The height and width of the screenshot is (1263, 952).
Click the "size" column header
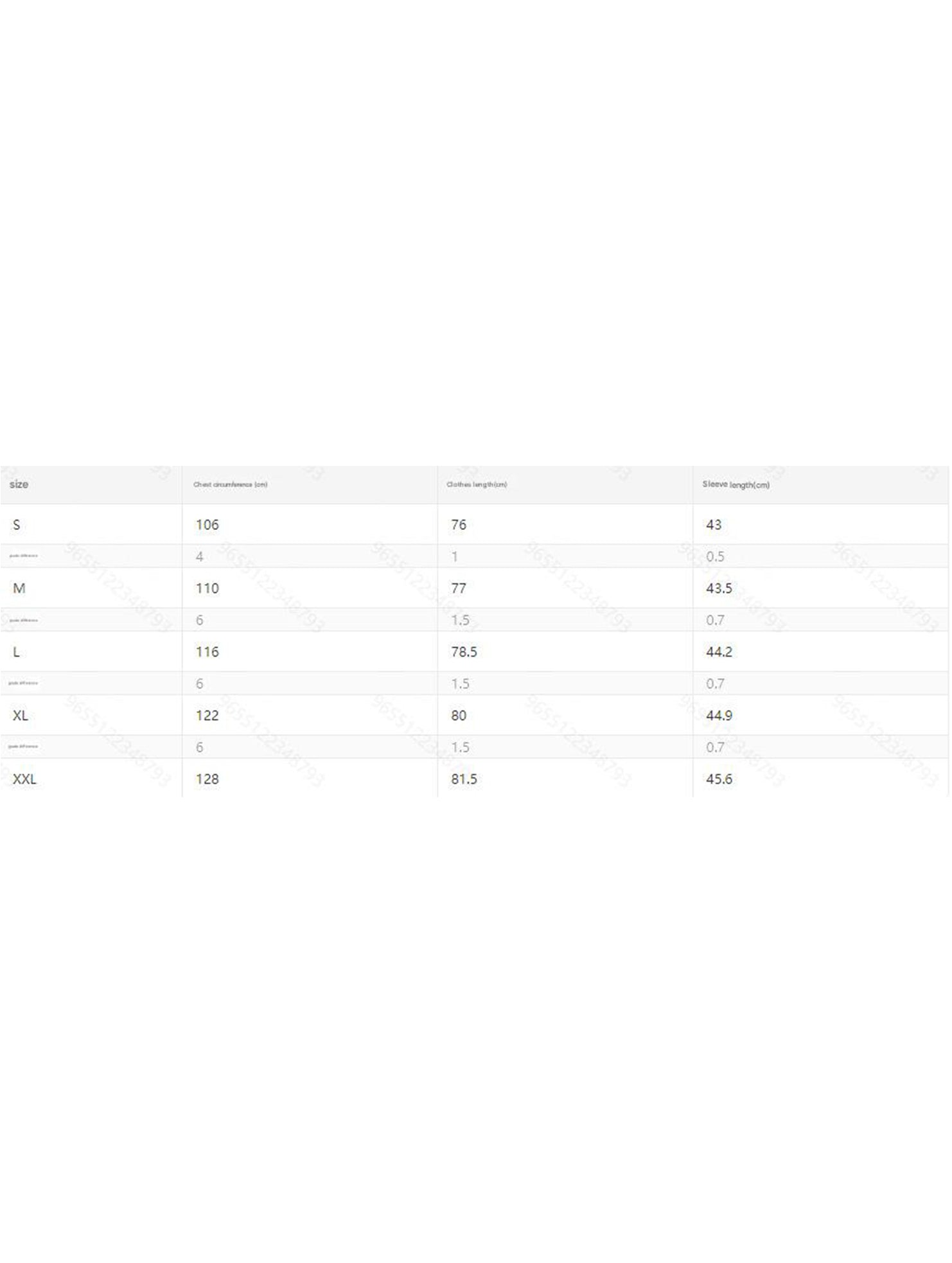(x=19, y=484)
